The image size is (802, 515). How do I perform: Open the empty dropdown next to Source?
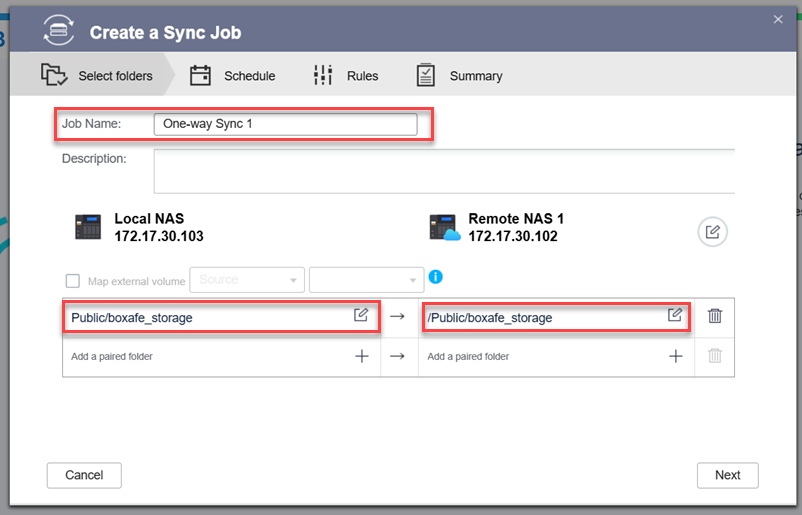(366, 280)
